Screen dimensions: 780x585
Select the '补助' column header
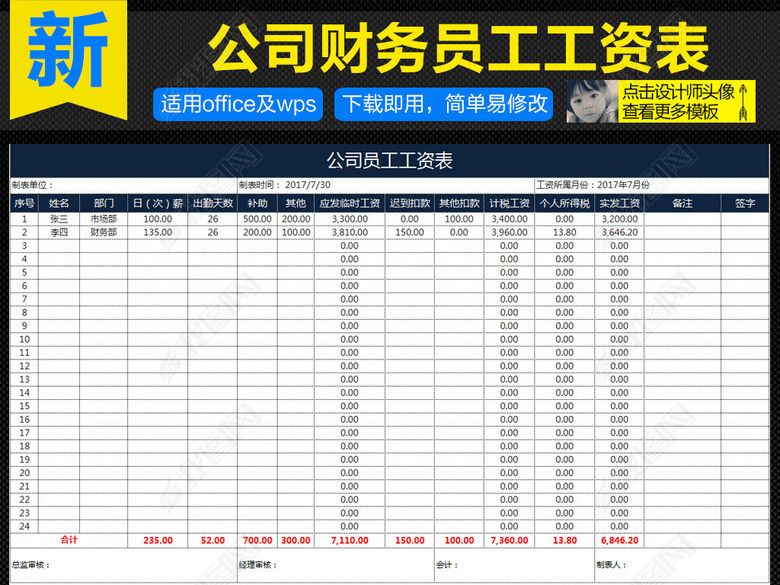257,203
